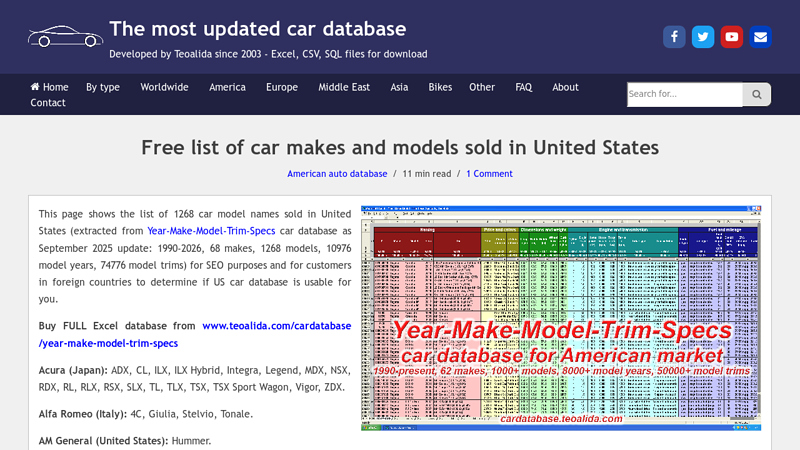This screenshot has height=450, width=800.
Task: Click the tagline Developed by Teoalida since 2003
Action: tap(268, 54)
